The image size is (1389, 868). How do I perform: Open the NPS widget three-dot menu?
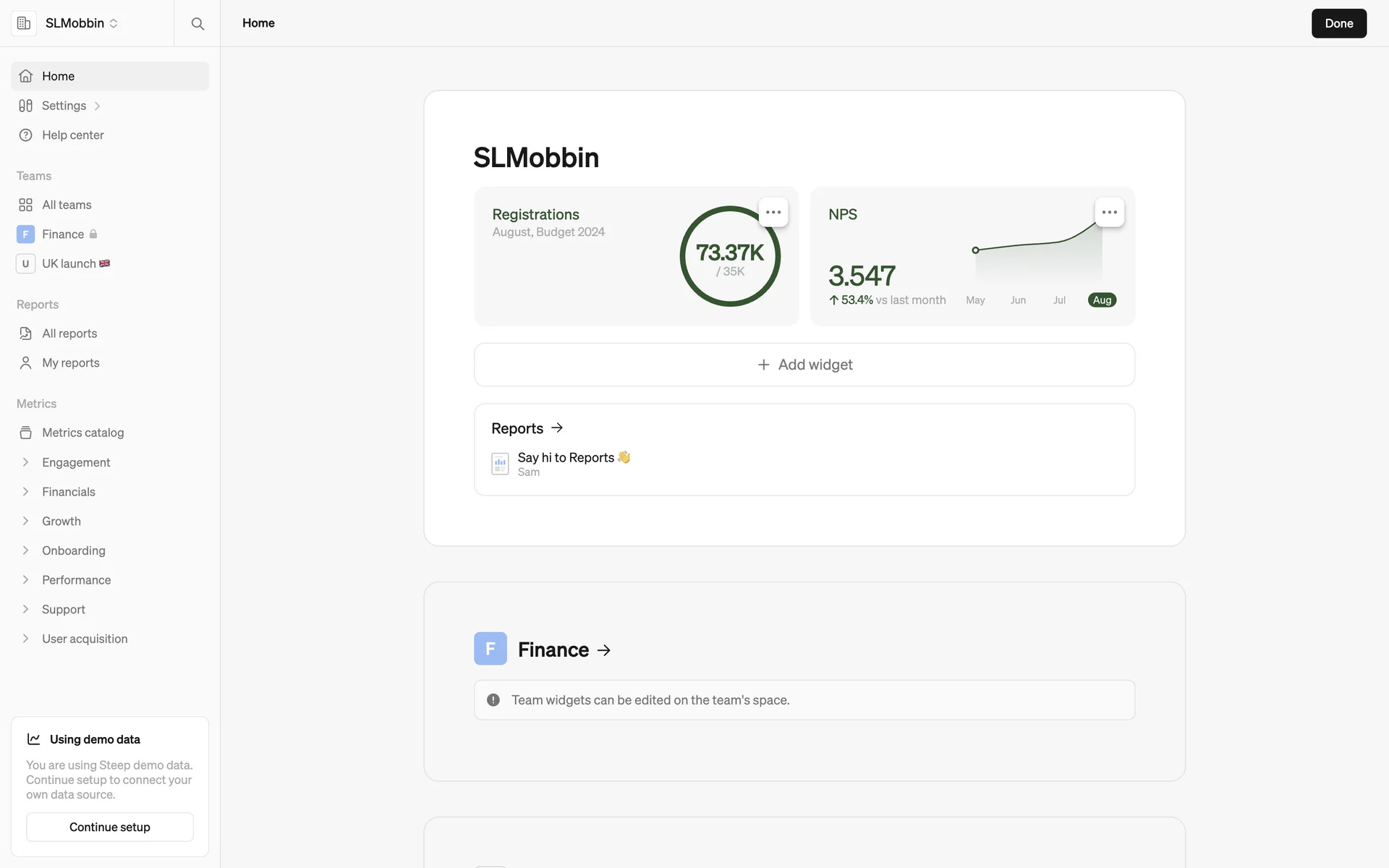point(1109,213)
